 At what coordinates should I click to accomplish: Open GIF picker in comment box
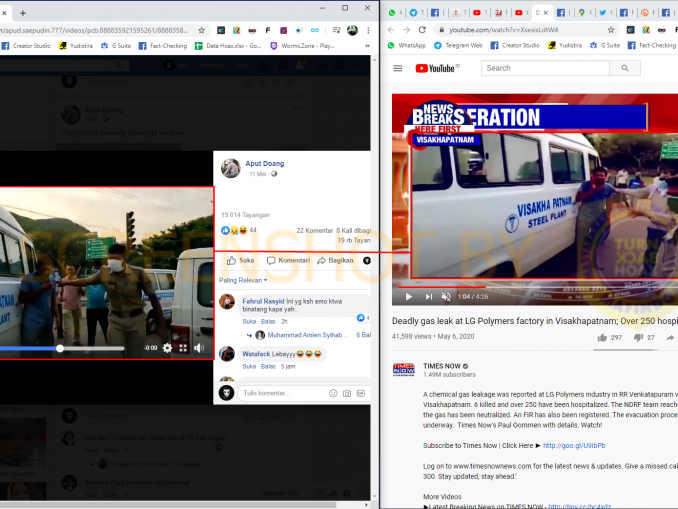[361, 393]
